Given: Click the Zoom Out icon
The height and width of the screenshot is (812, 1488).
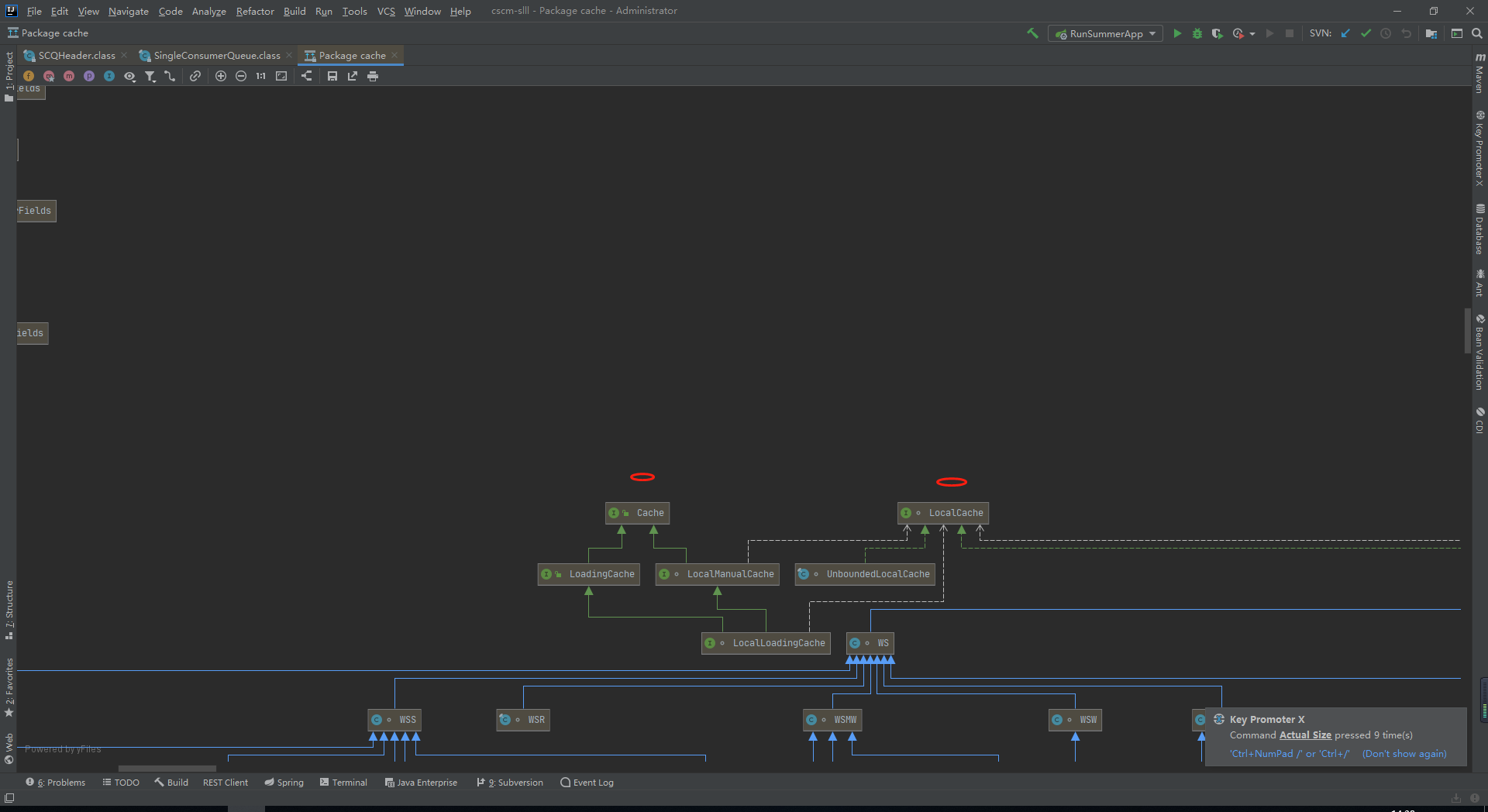Looking at the screenshot, I should (x=241, y=76).
